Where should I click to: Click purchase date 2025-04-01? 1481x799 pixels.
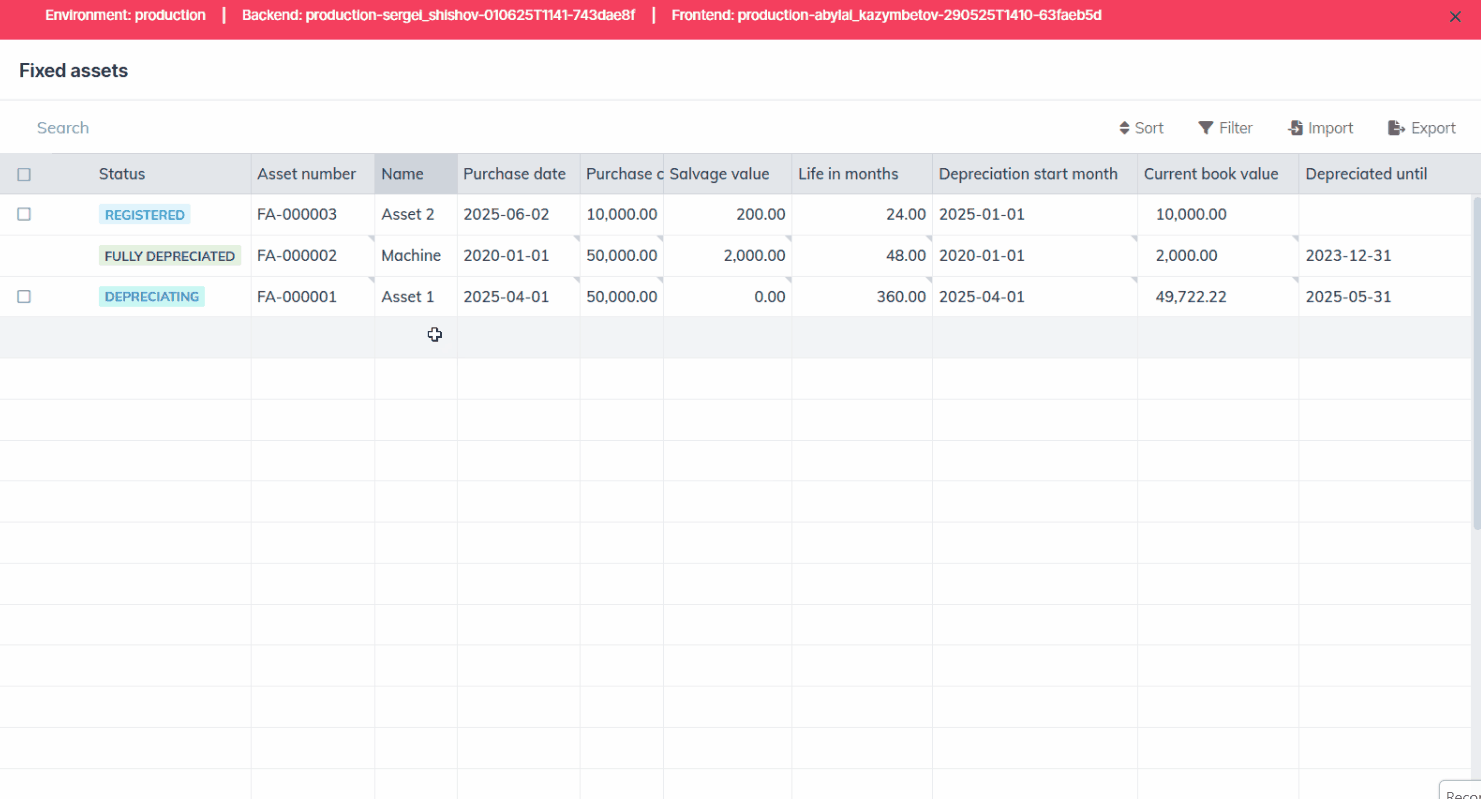[506, 296]
